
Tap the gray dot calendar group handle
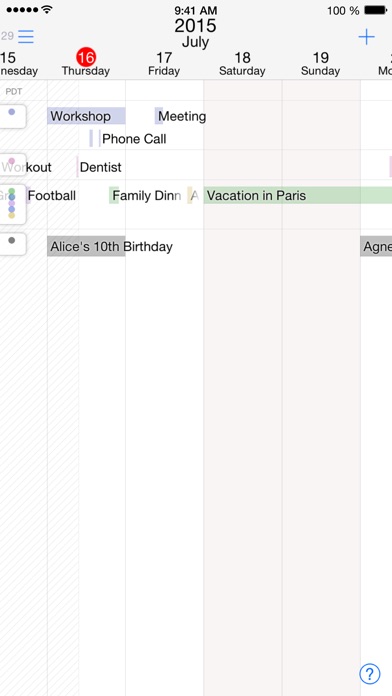pyautogui.click(x=12, y=244)
